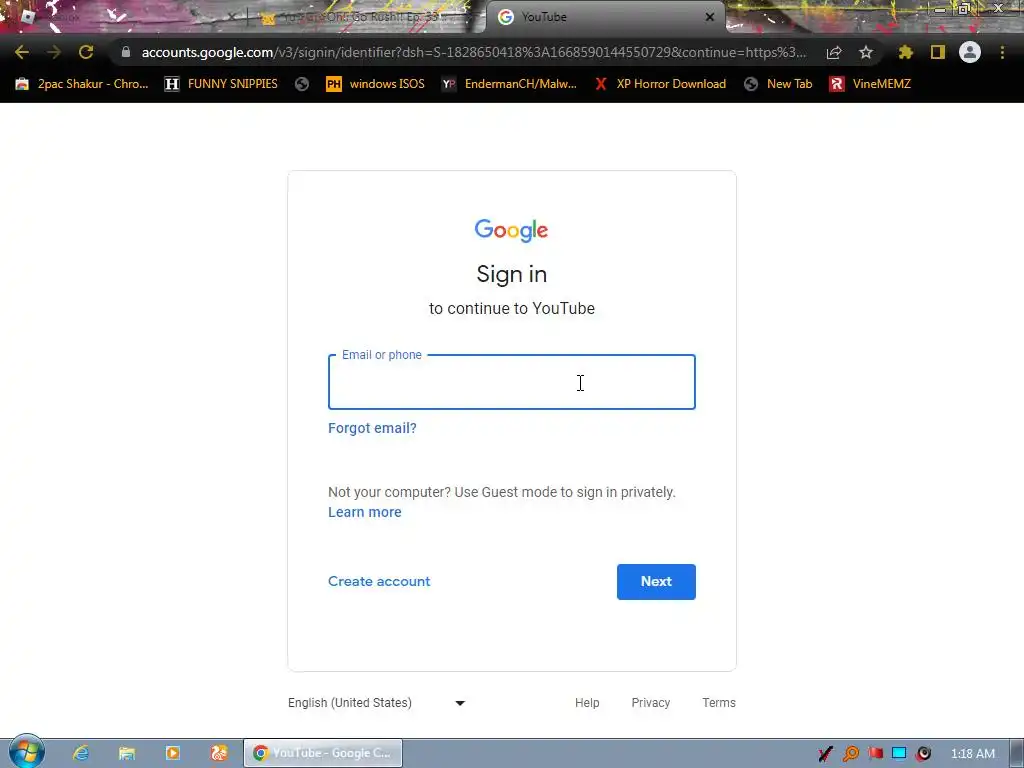Image resolution: width=1024 pixels, height=768 pixels.
Task: Open the New Tab bookmark
Action: [x=779, y=84]
